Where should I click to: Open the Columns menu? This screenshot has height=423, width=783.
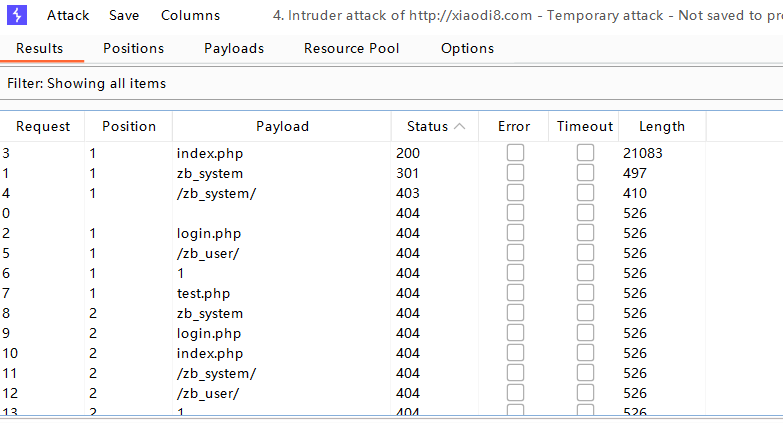190,15
